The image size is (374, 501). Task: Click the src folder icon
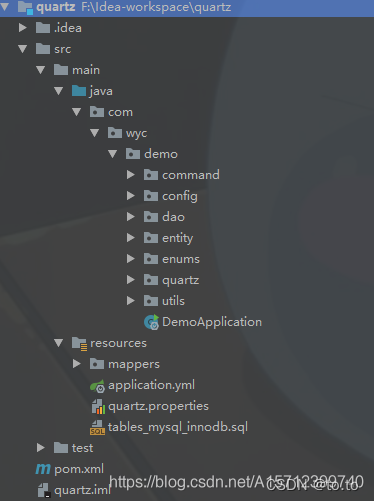[x=43, y=49]
